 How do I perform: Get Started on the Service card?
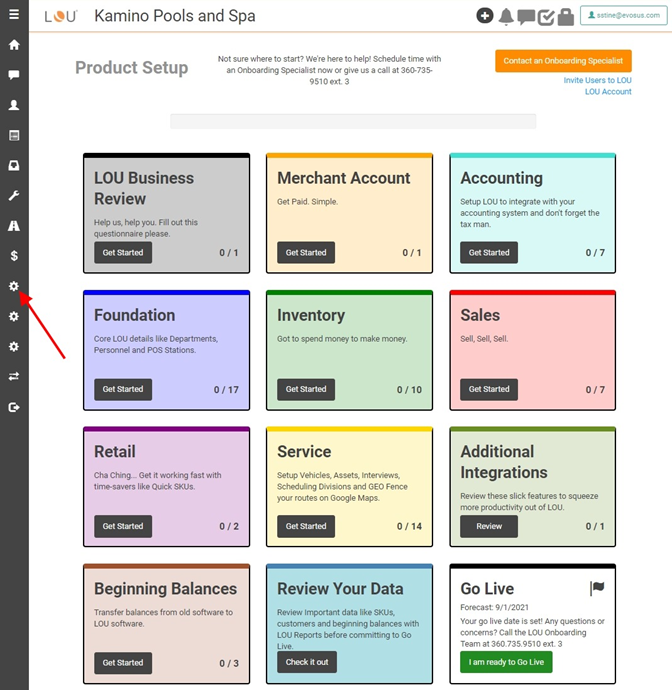click(306, 526)
